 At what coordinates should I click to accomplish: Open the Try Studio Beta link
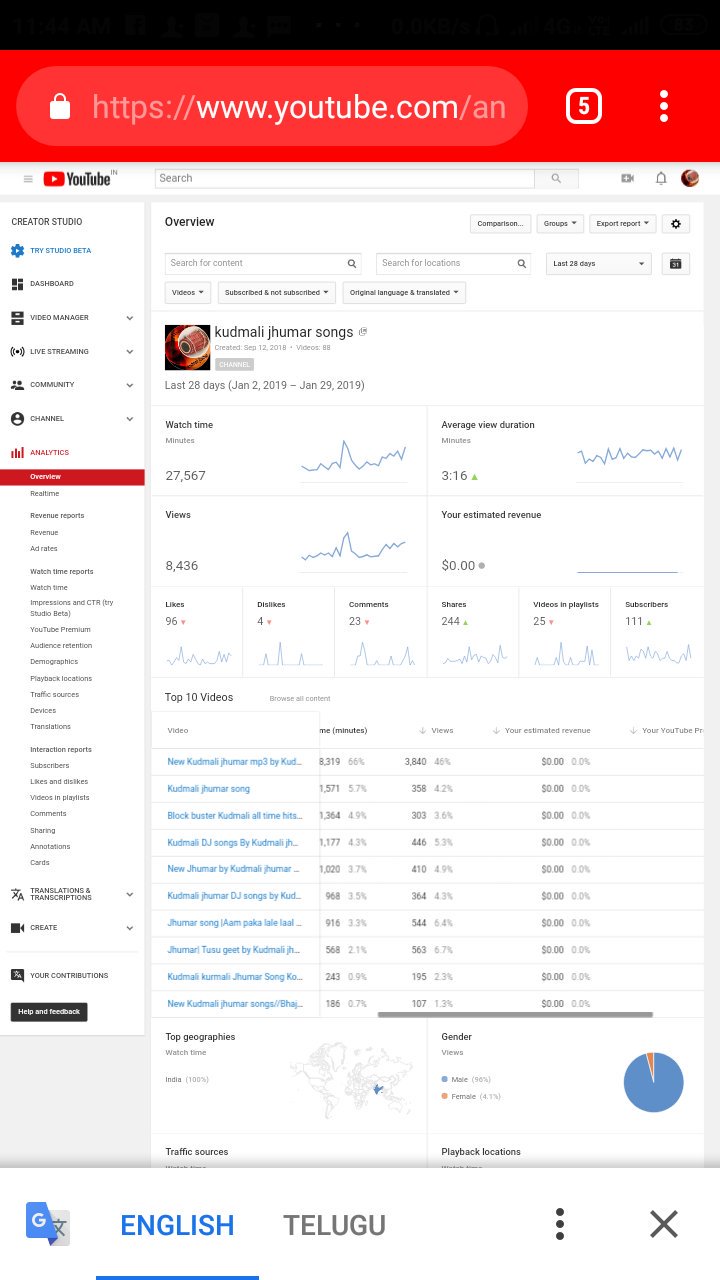coord(60,251)
